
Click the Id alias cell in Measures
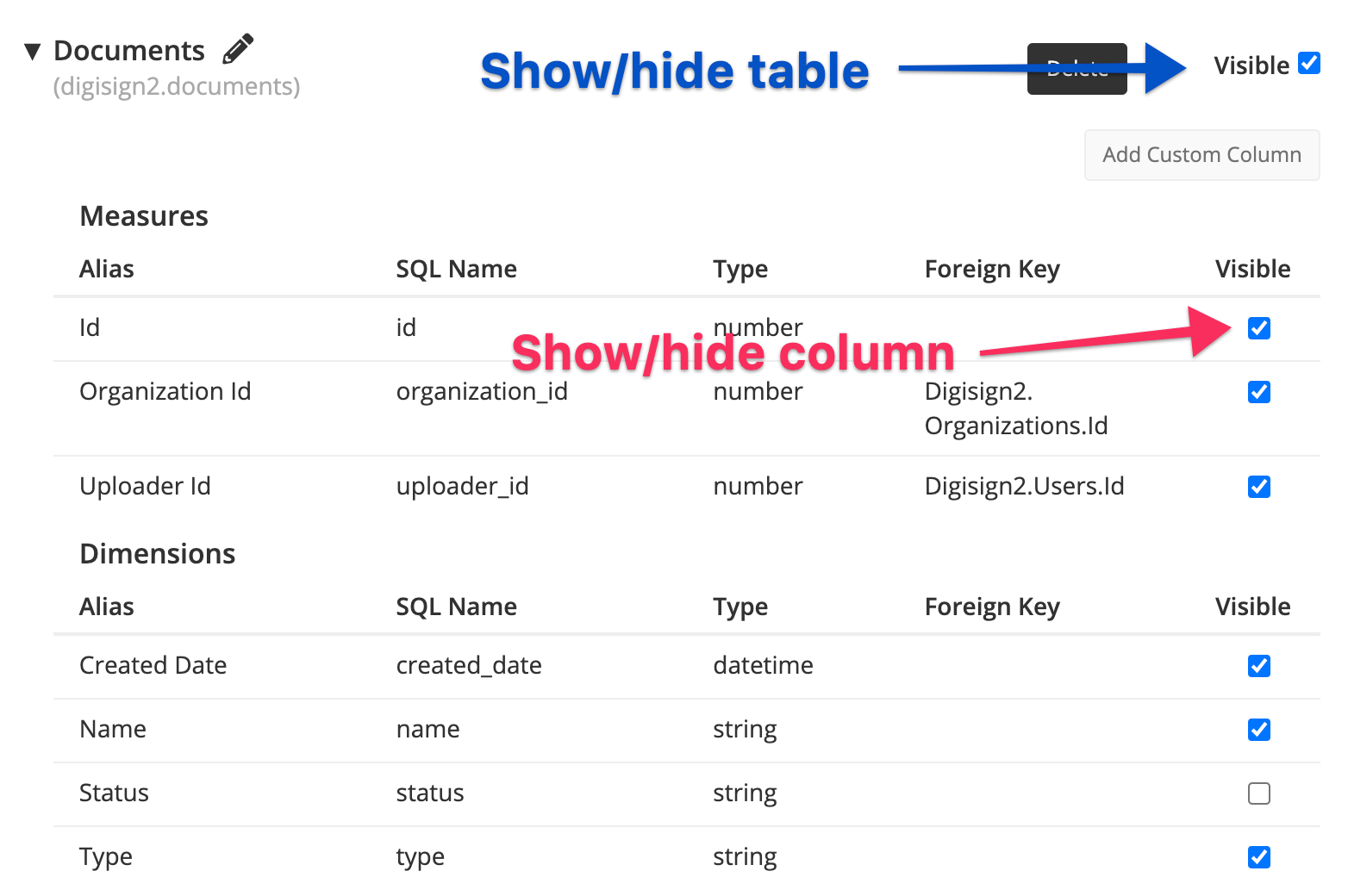tap(90, 328)
